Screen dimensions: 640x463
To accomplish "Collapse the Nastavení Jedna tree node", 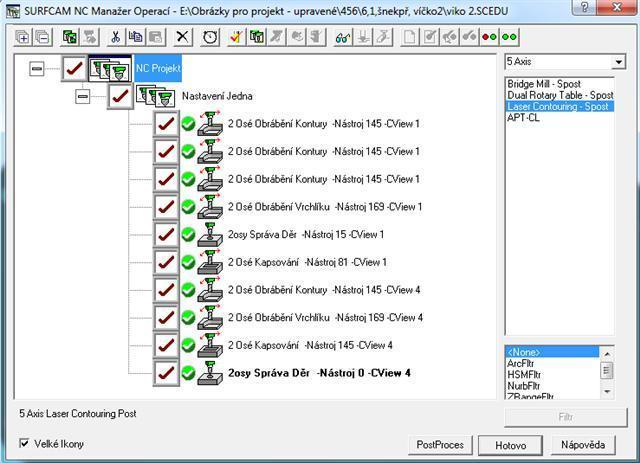I will pyautogui.click(x=82, y=96).
